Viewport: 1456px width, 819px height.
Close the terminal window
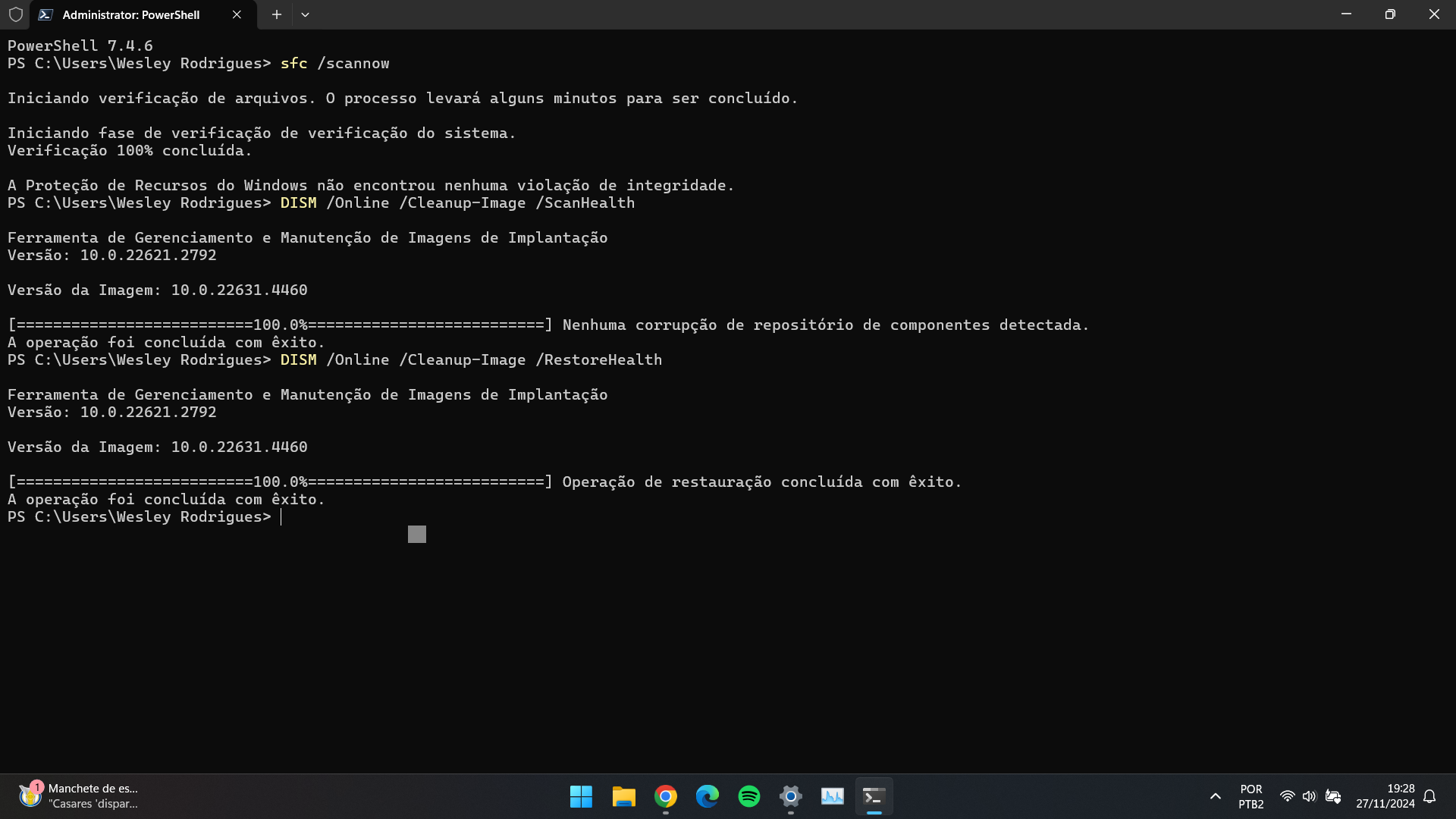click(1434, 14)
